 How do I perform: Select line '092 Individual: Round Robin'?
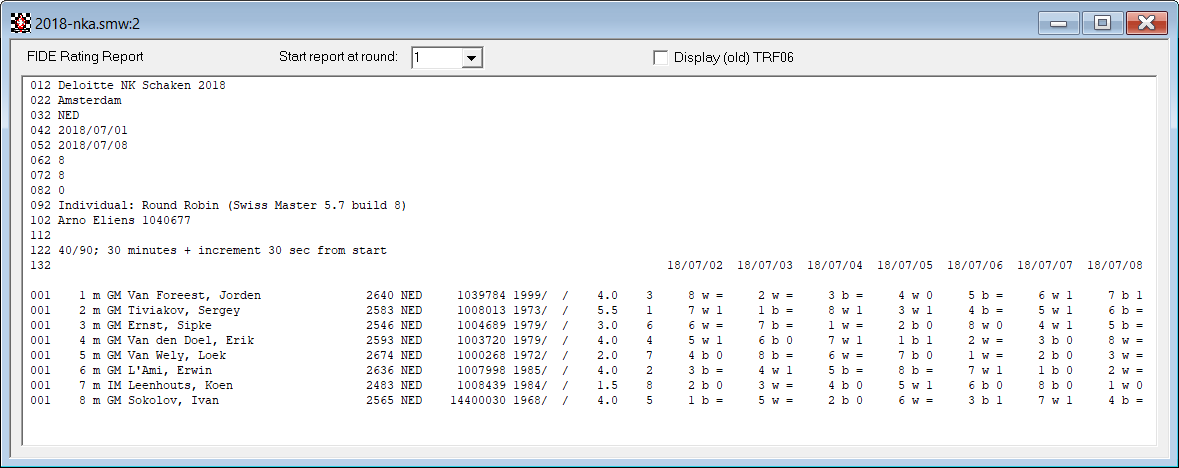click(218, 205)
